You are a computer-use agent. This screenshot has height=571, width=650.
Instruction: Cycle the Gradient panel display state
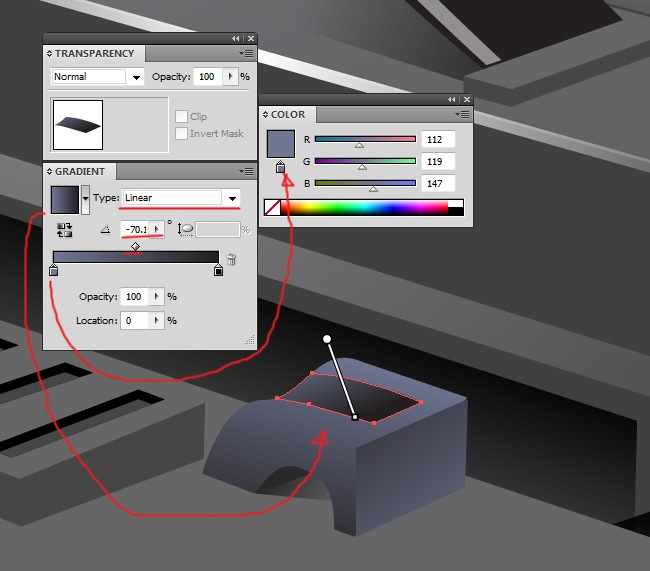point(49,172)
